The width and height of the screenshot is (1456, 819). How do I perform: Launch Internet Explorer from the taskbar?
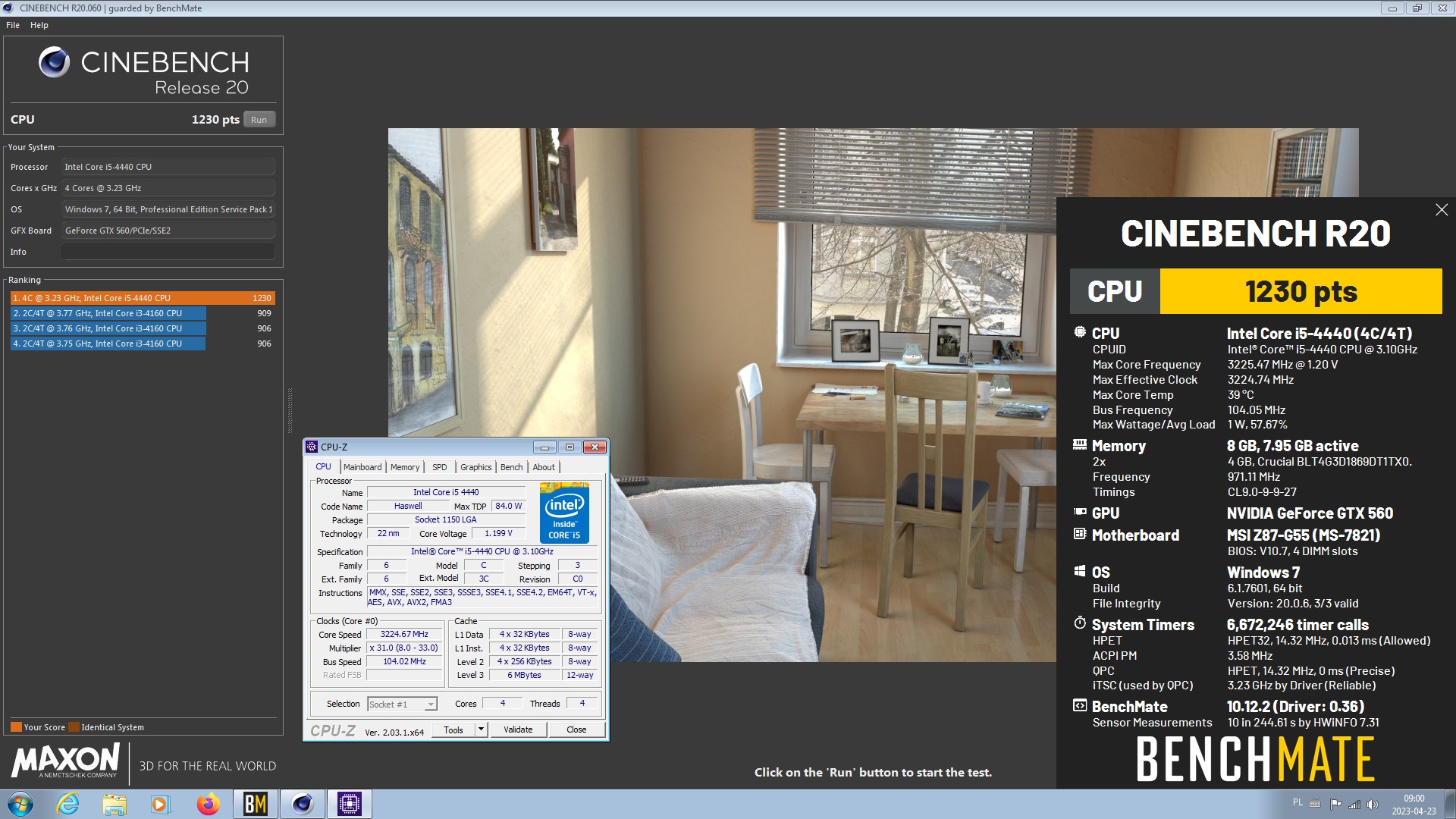click(68, 804)
